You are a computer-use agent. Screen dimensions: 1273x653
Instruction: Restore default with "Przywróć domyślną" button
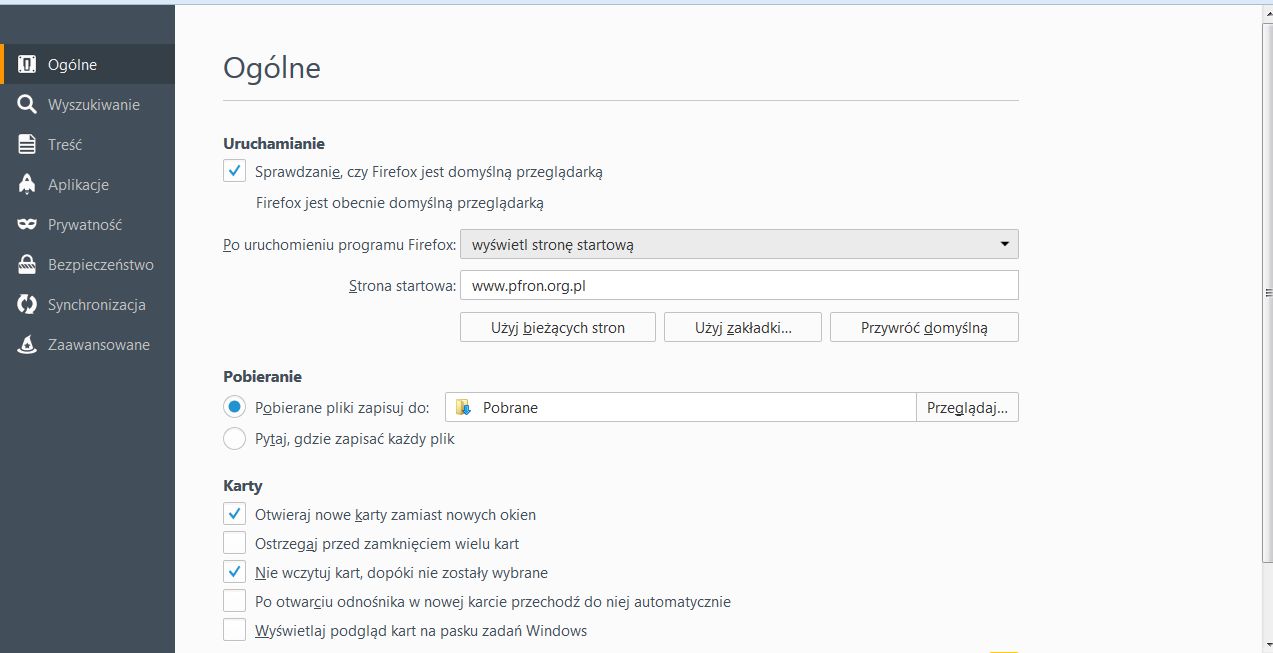pos(925,327)
